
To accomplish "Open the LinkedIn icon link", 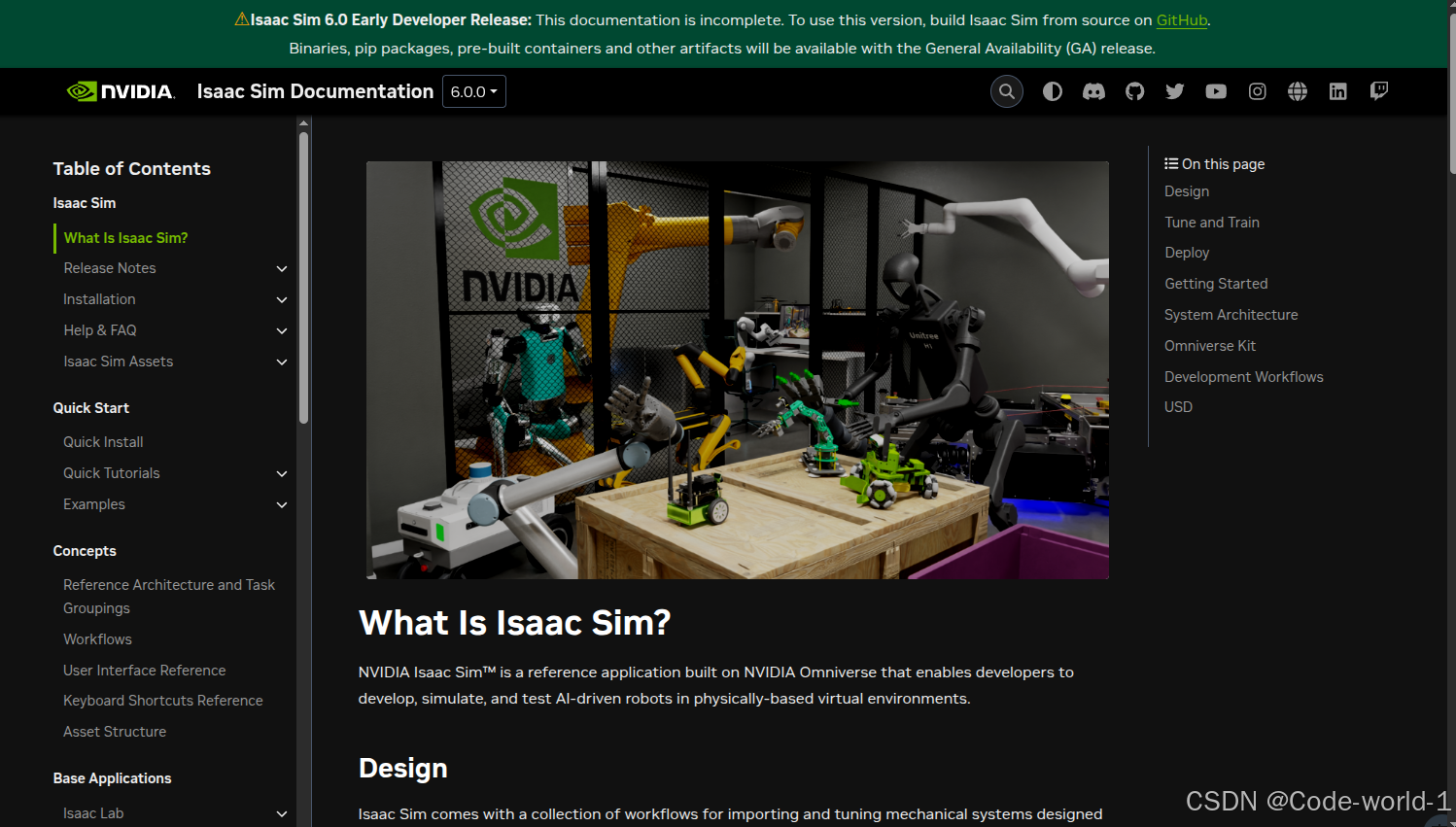I will (1338, 91).
